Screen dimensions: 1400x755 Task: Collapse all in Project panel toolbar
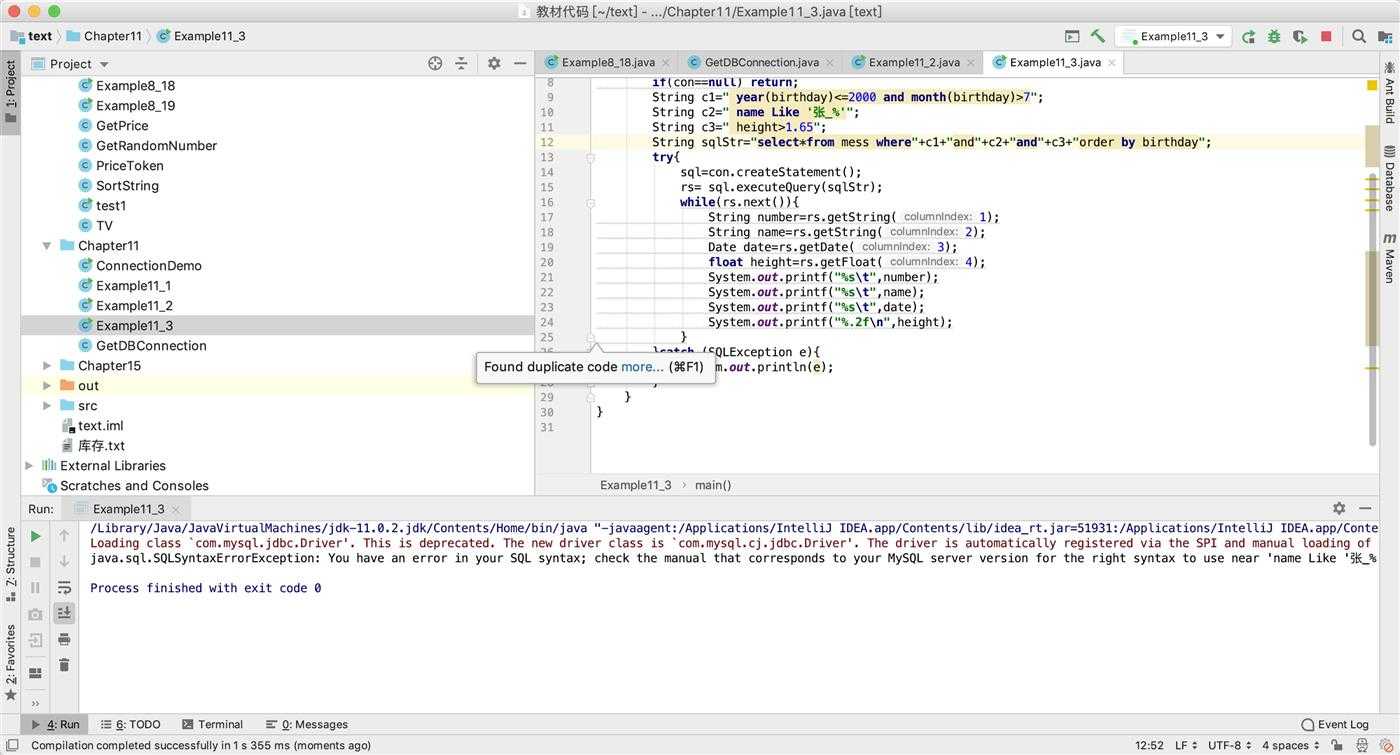click(x=461, y=63)
